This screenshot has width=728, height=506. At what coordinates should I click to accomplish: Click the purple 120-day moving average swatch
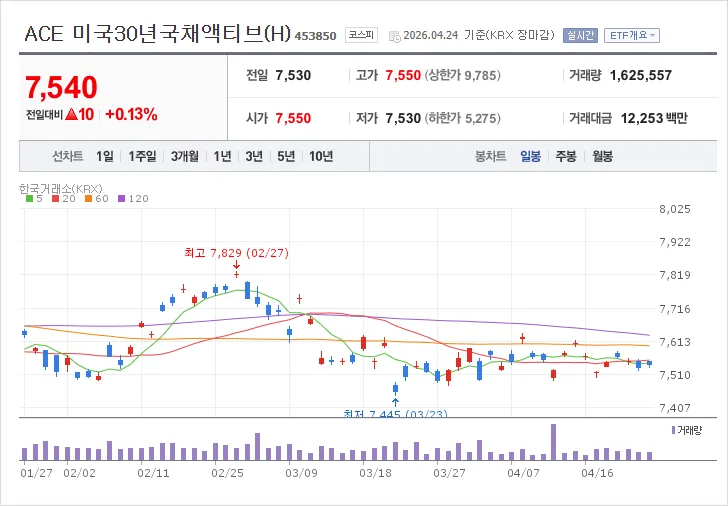122,199
